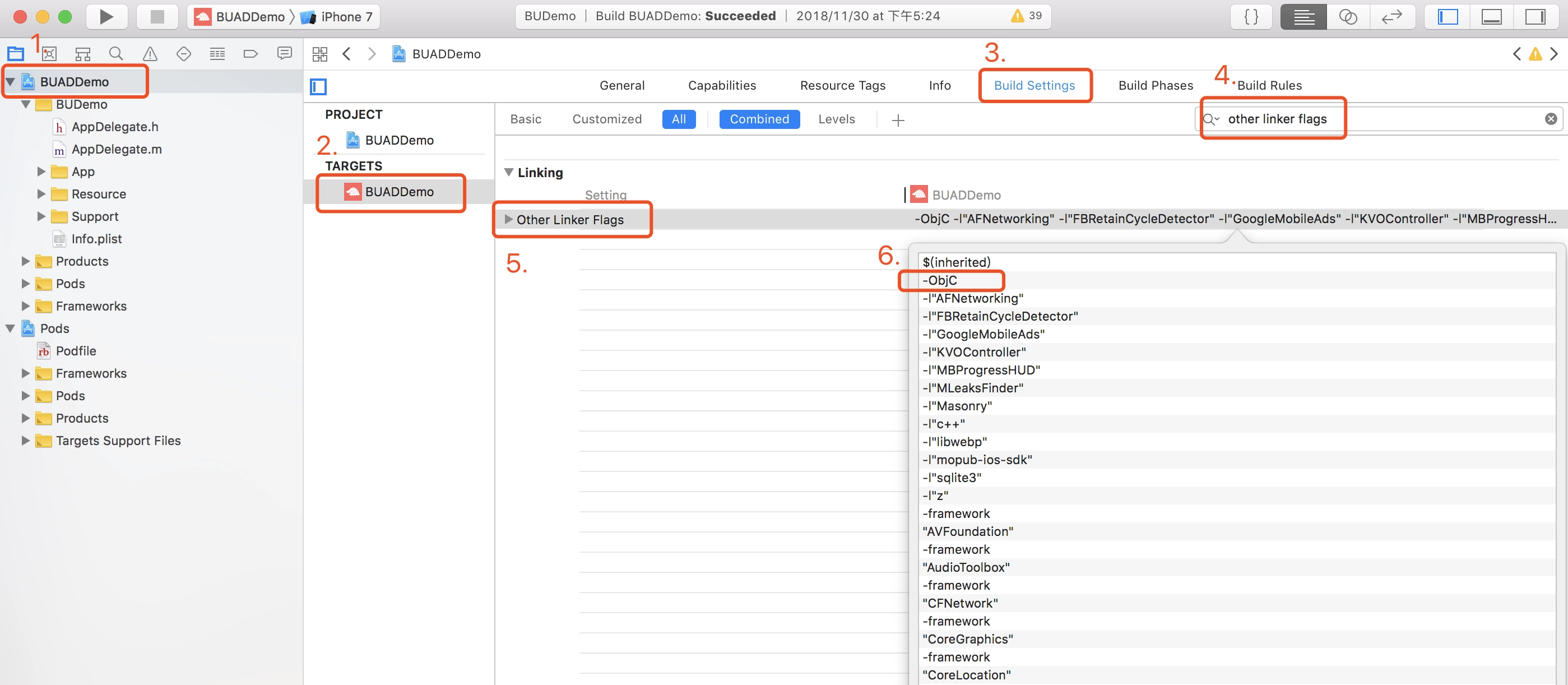This screenshot has width=1568, height=685.
Task: Open the Test navigator diamond icon
Action: pos(183,54)
